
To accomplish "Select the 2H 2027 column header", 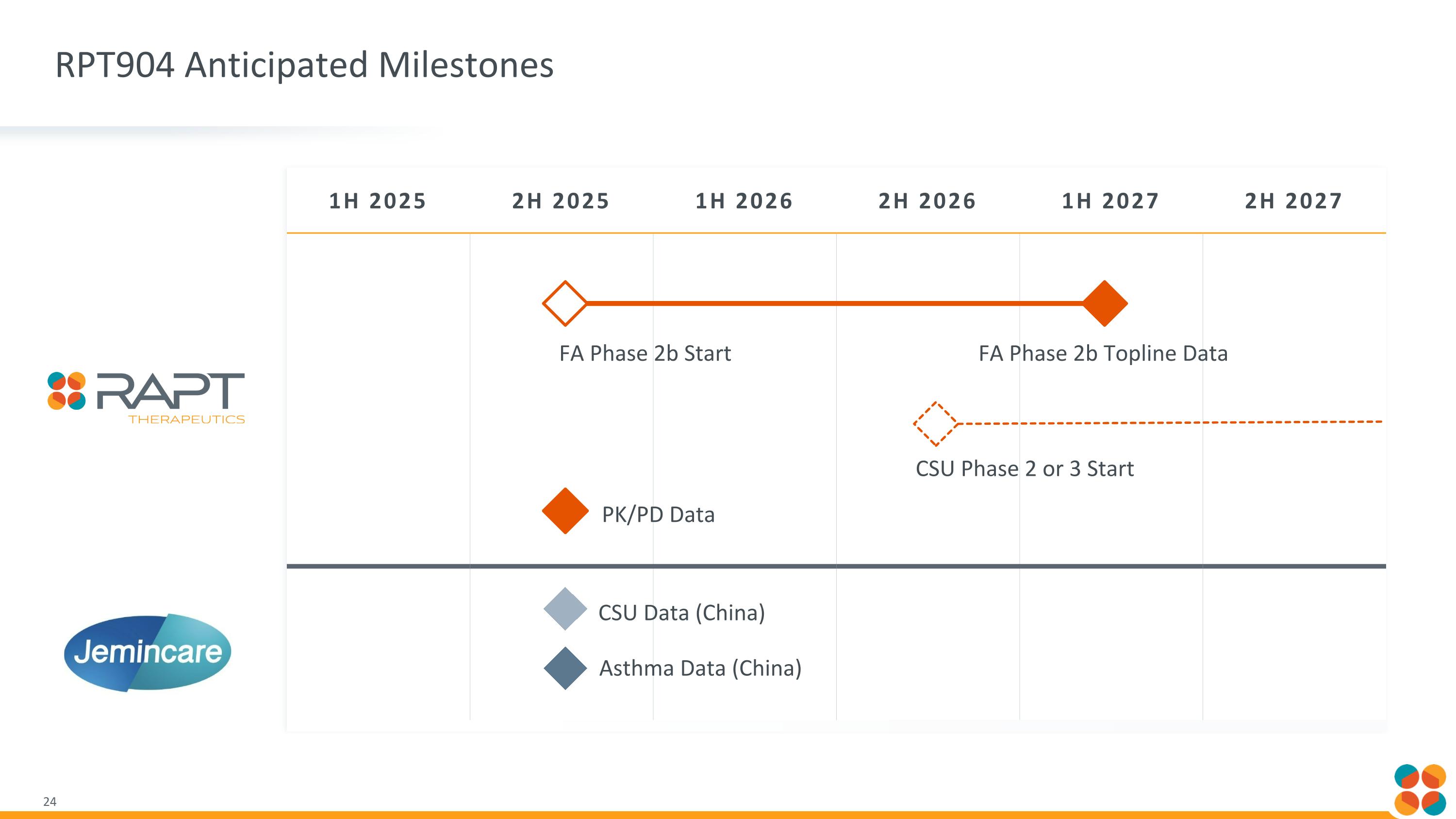I will click(1293, 201).
